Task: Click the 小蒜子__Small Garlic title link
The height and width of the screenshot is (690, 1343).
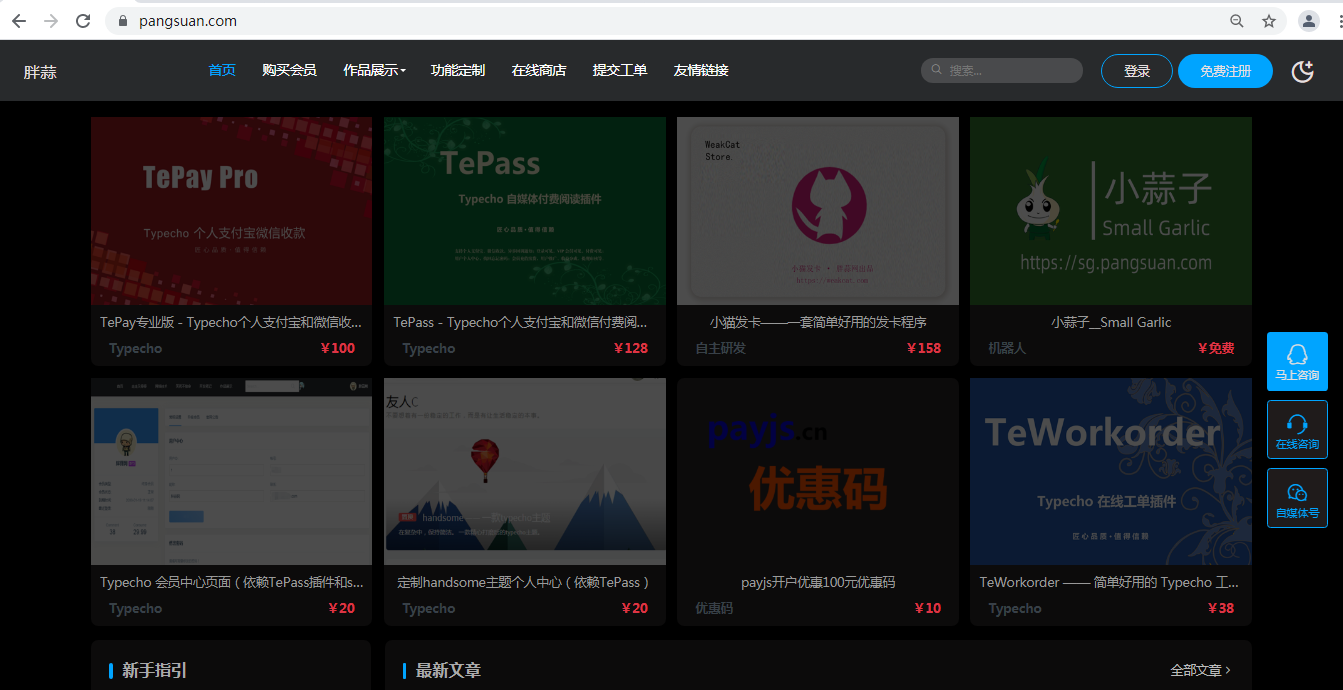Action: pyautogui.click(x=1110, y=322)
